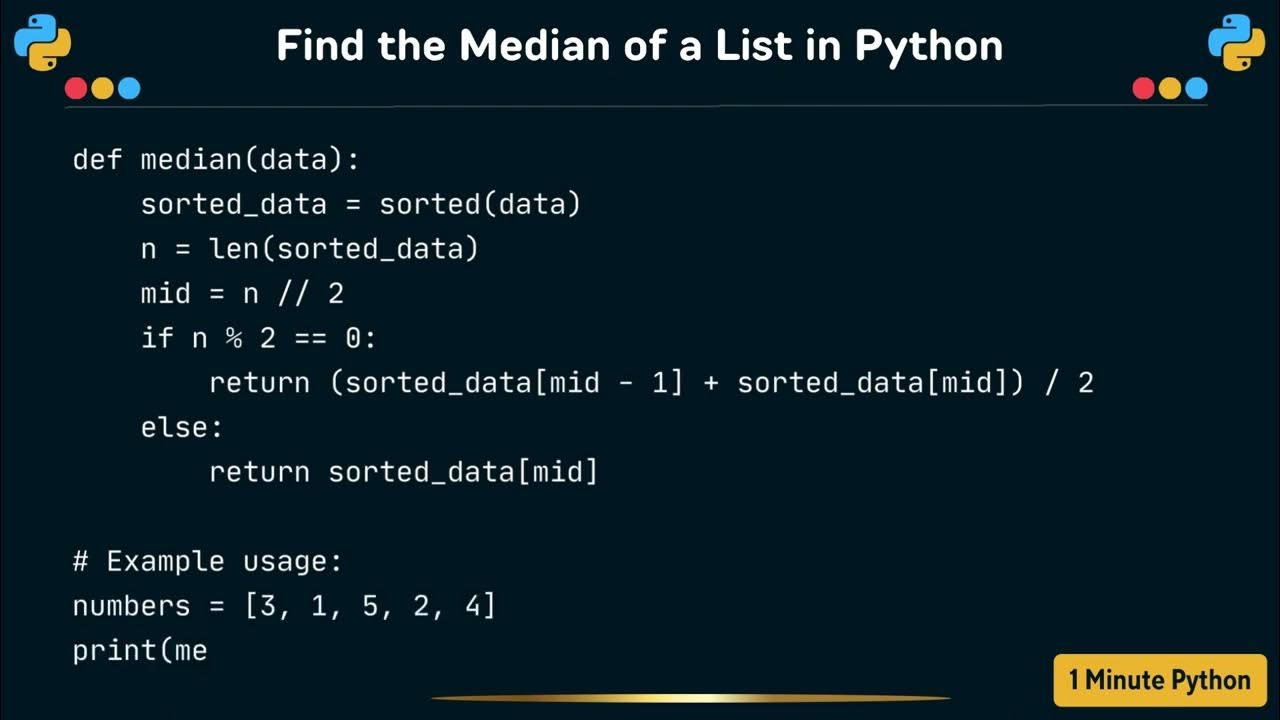Click the mid = n // 2 line
The image size is (1280, 720).
coord(242,293)
